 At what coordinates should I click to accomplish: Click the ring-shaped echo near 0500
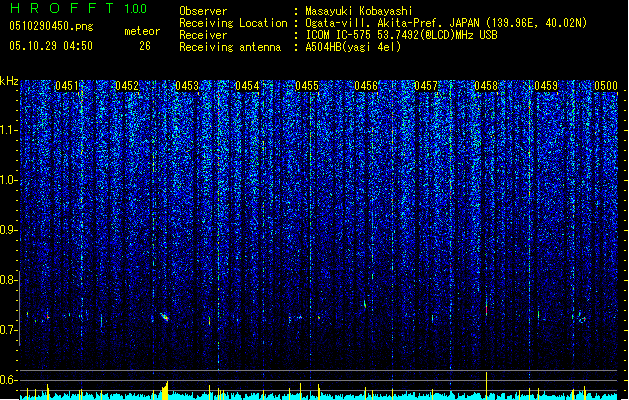point(583,320)
